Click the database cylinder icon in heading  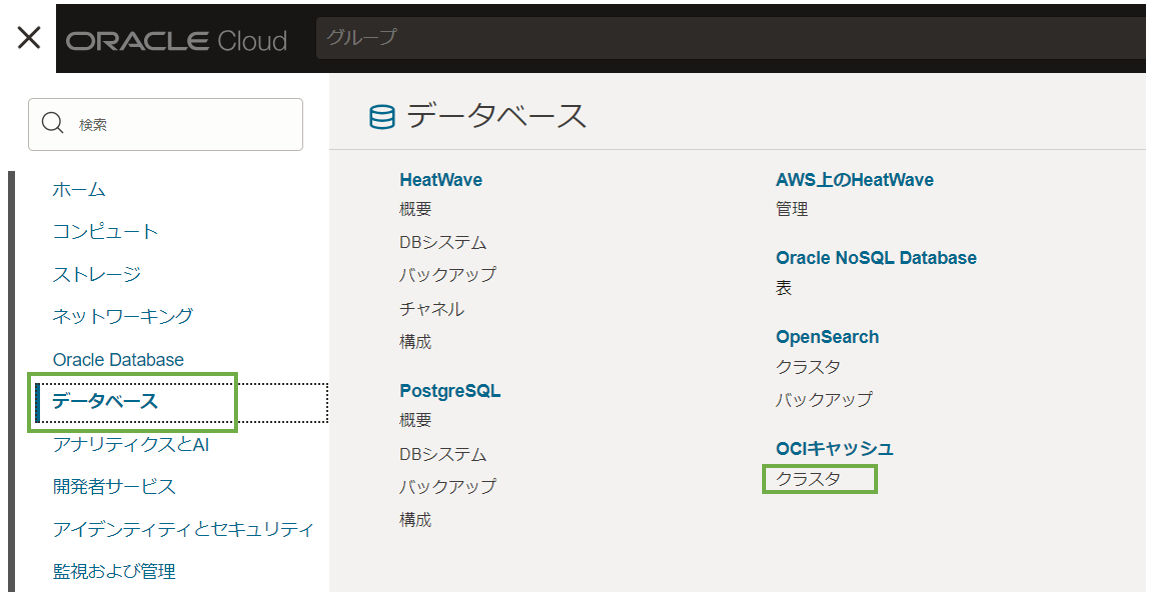382,117
